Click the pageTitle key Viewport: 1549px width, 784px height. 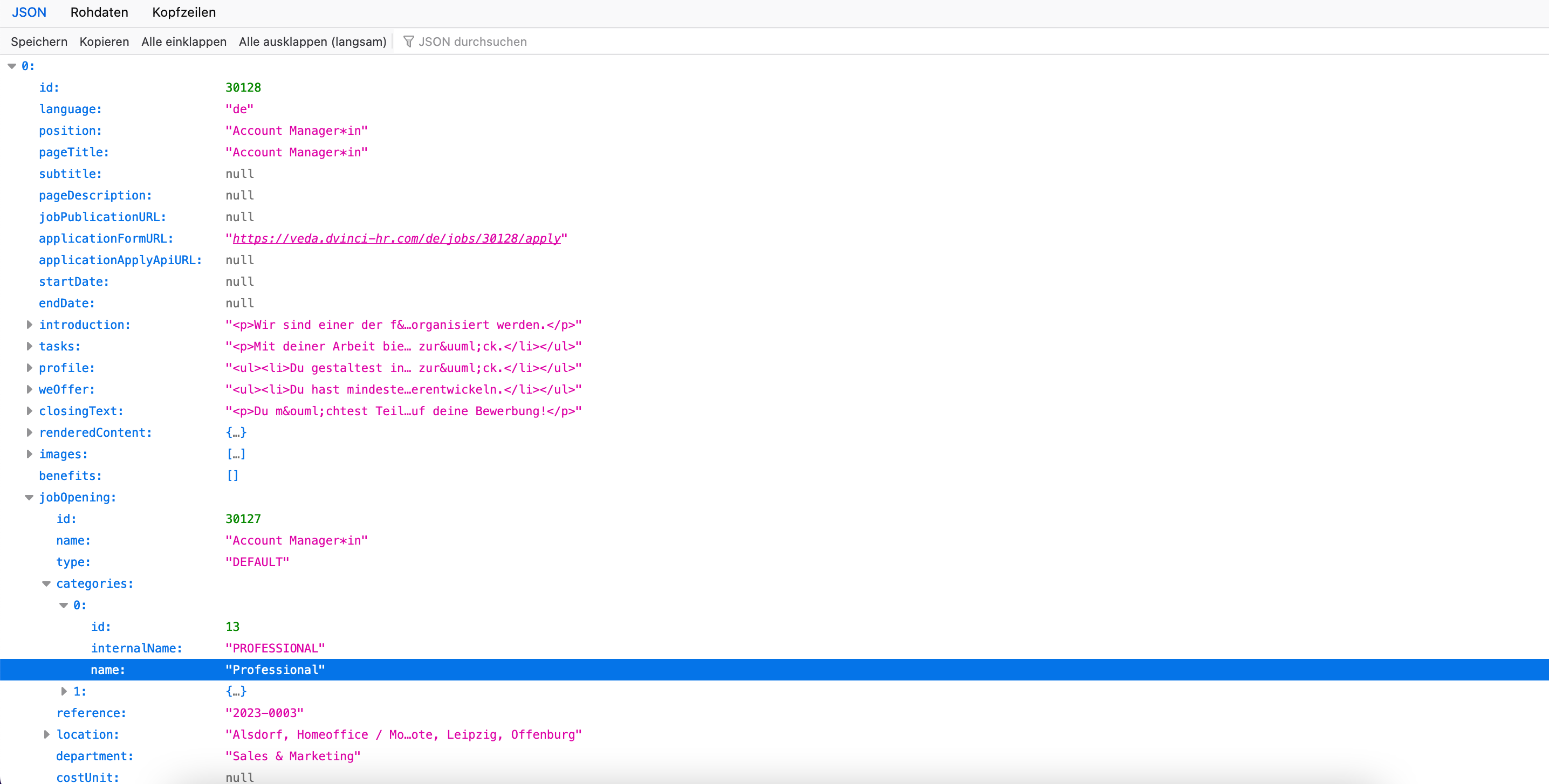[x=74, y=153]
